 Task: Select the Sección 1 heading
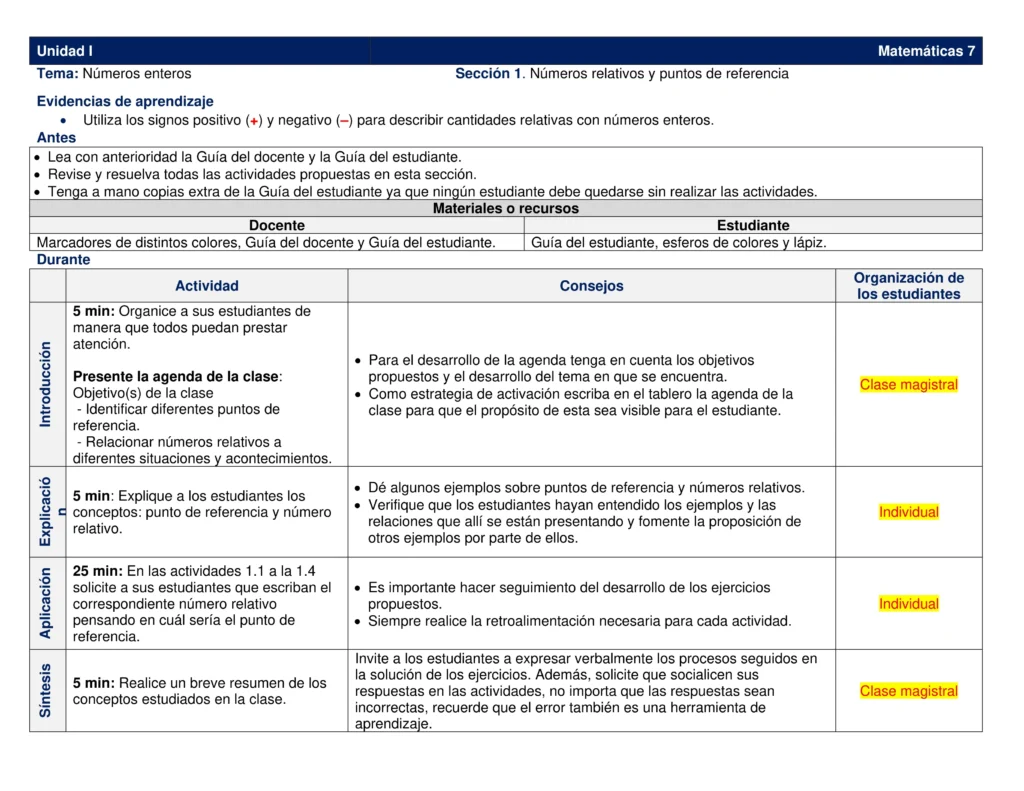(487, 73)
